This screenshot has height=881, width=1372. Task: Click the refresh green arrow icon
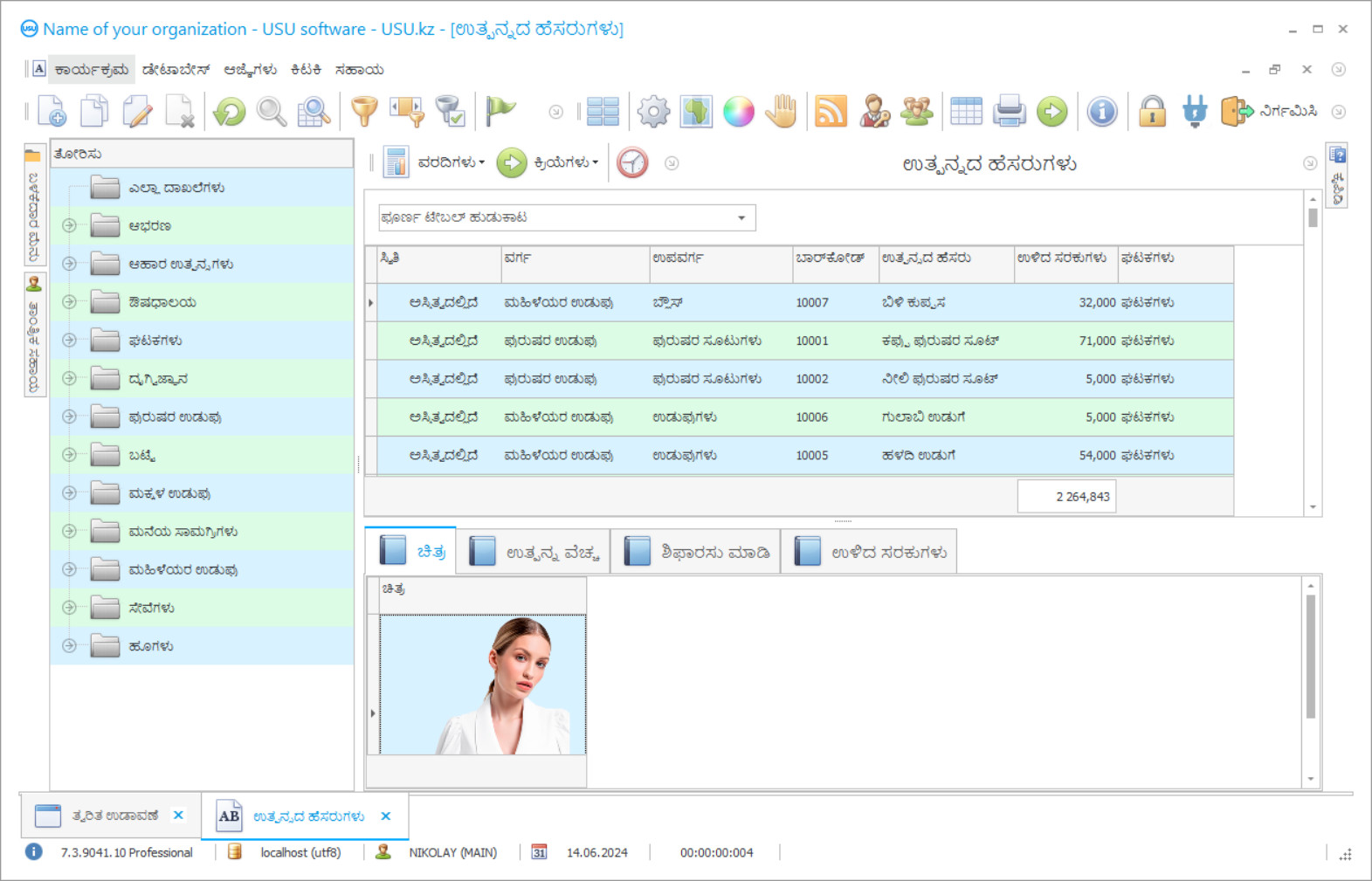coord(230,112)
